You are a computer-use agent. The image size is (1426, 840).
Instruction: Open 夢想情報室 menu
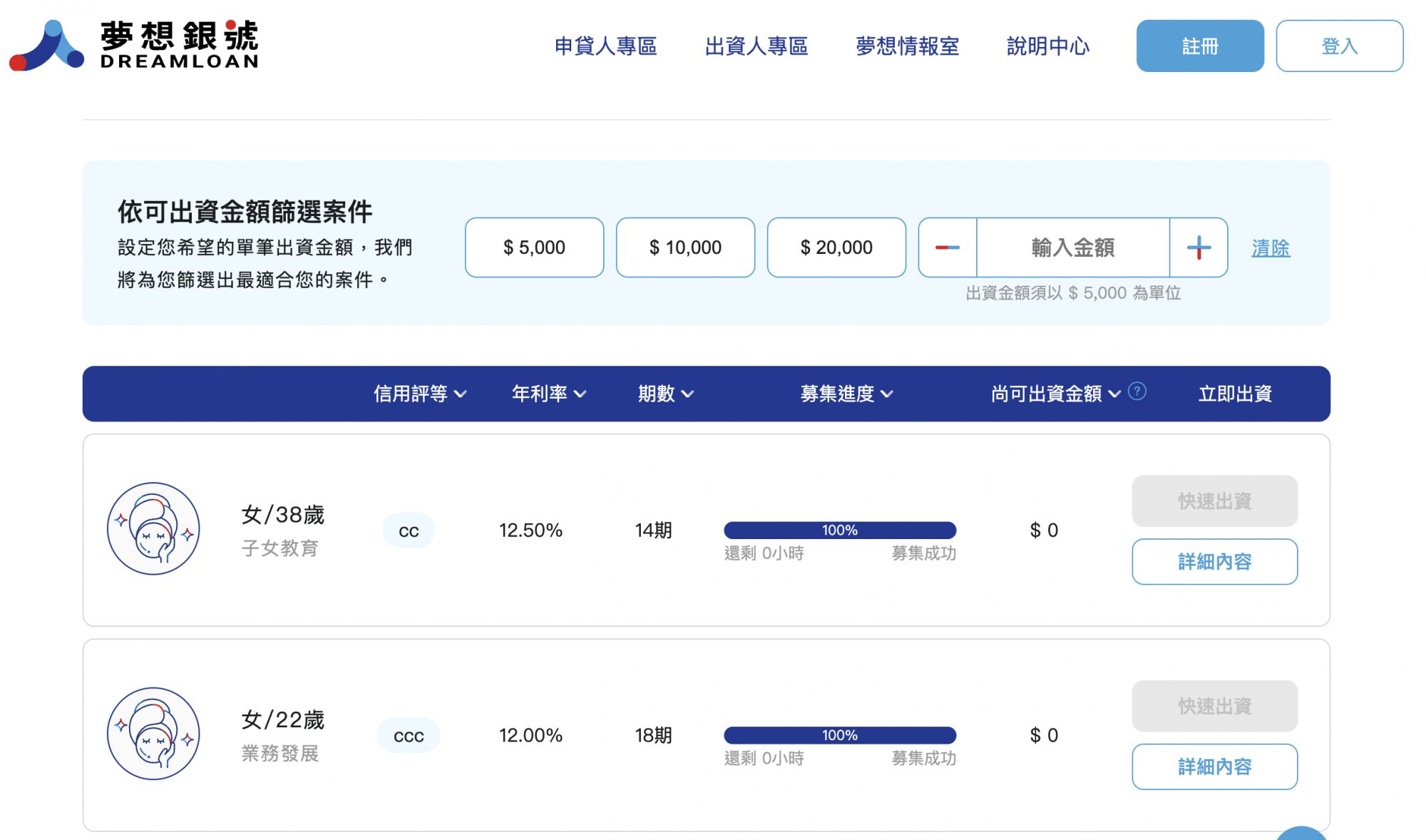coord(907,46)
